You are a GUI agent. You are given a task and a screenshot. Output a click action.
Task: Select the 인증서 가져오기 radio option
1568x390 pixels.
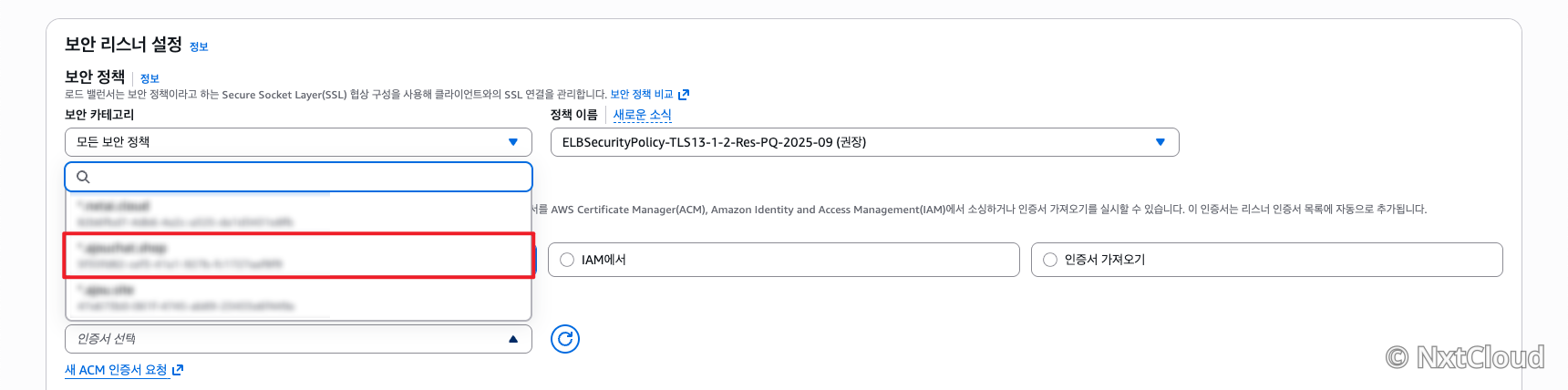(x=1050, y=260)
